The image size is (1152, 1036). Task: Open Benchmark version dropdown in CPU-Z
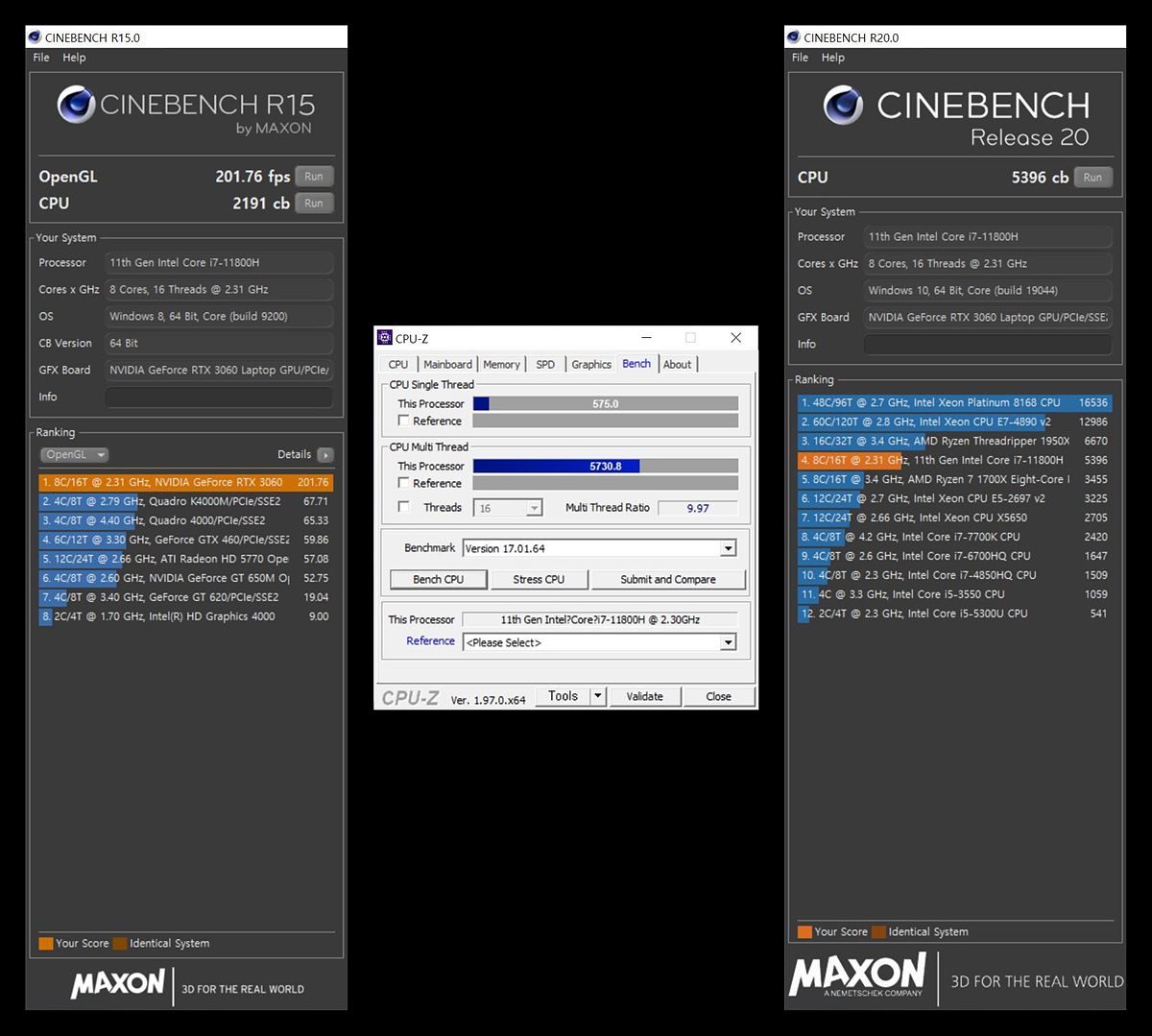729,548
